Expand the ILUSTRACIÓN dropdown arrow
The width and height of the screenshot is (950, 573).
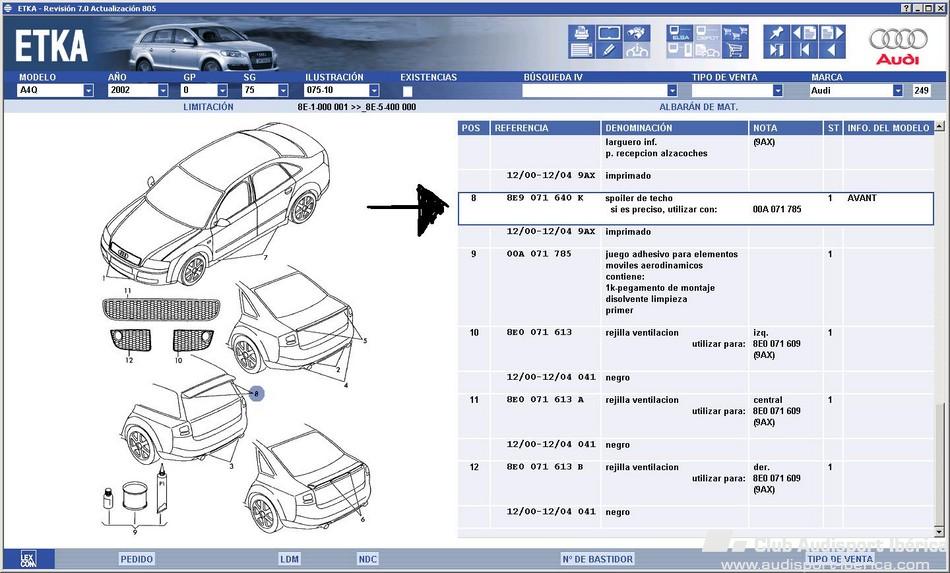click(374, 90)
